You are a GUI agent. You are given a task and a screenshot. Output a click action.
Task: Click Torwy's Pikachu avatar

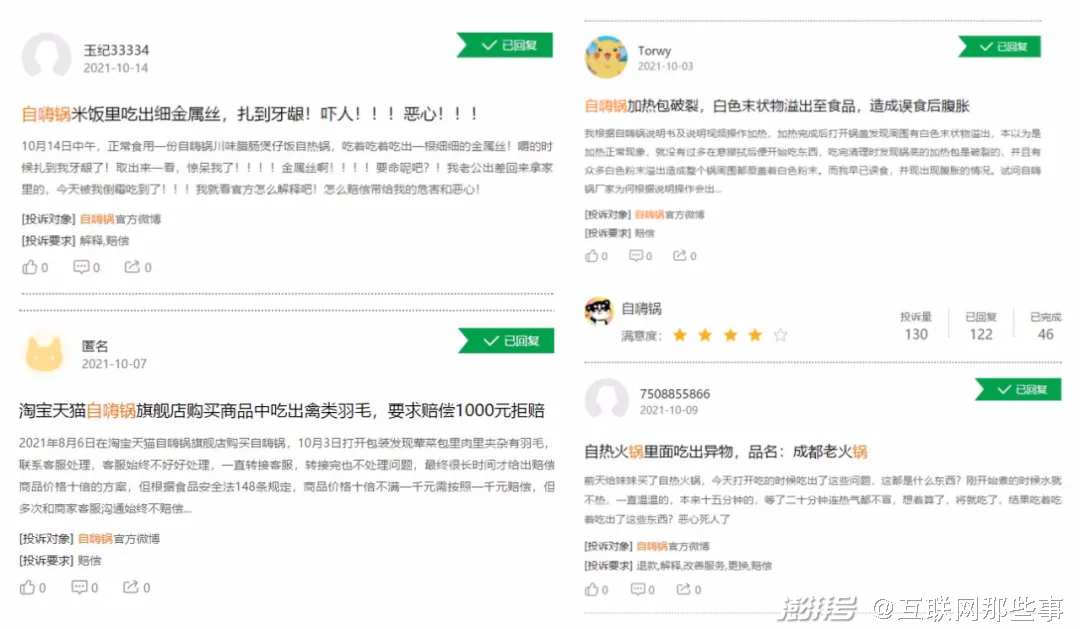click(x=606, y=57)
